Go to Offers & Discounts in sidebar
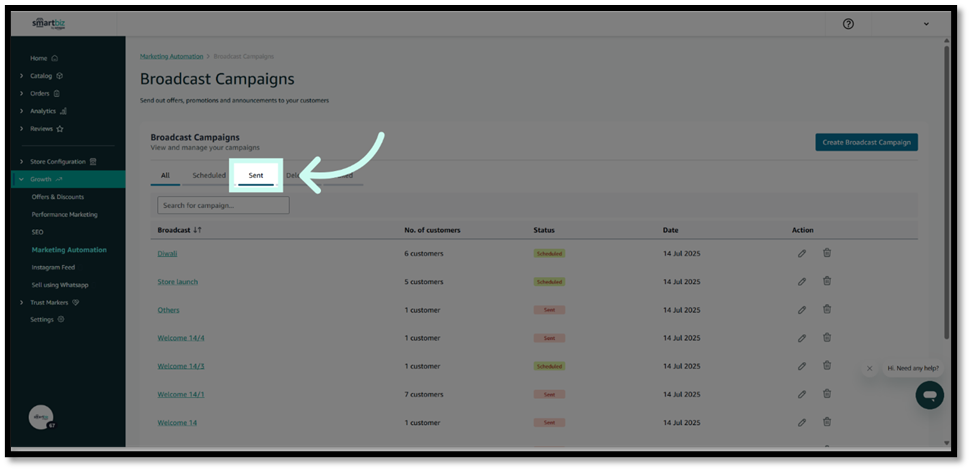This screenshot has width=970, height=470. 58,197
